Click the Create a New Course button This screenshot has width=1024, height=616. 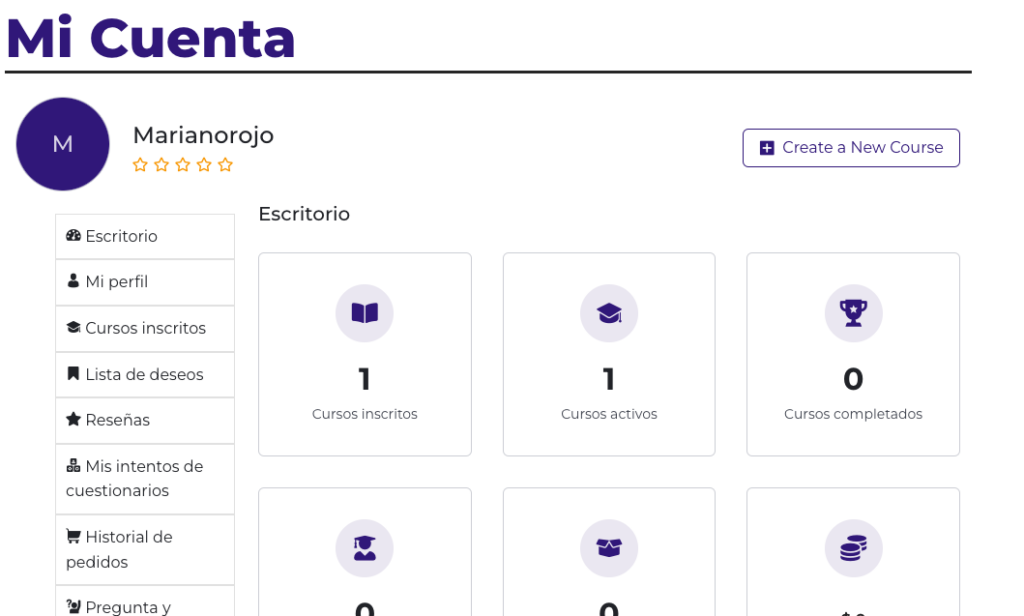[x=851, y=148]
